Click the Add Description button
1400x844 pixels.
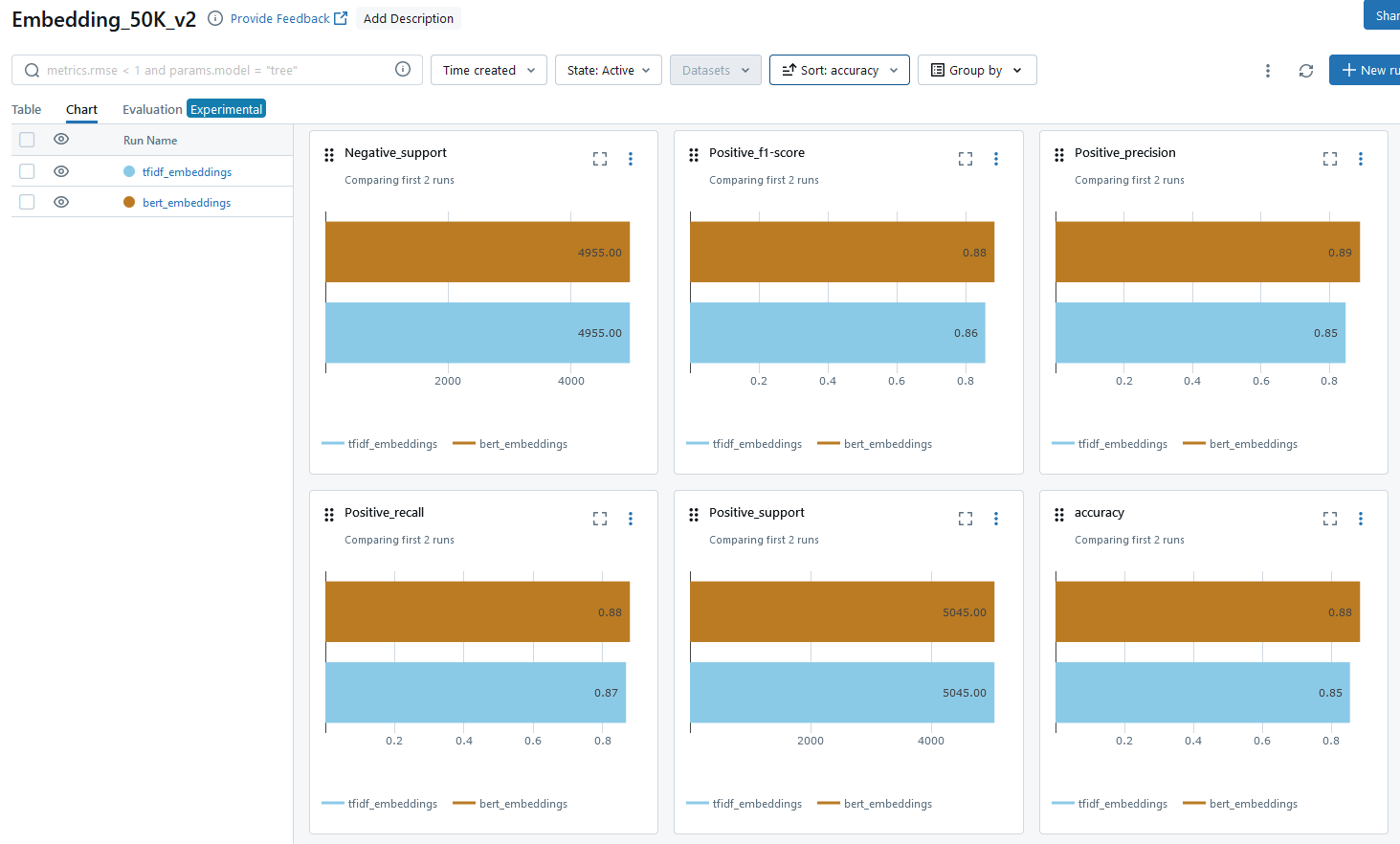tap(408, 18)
